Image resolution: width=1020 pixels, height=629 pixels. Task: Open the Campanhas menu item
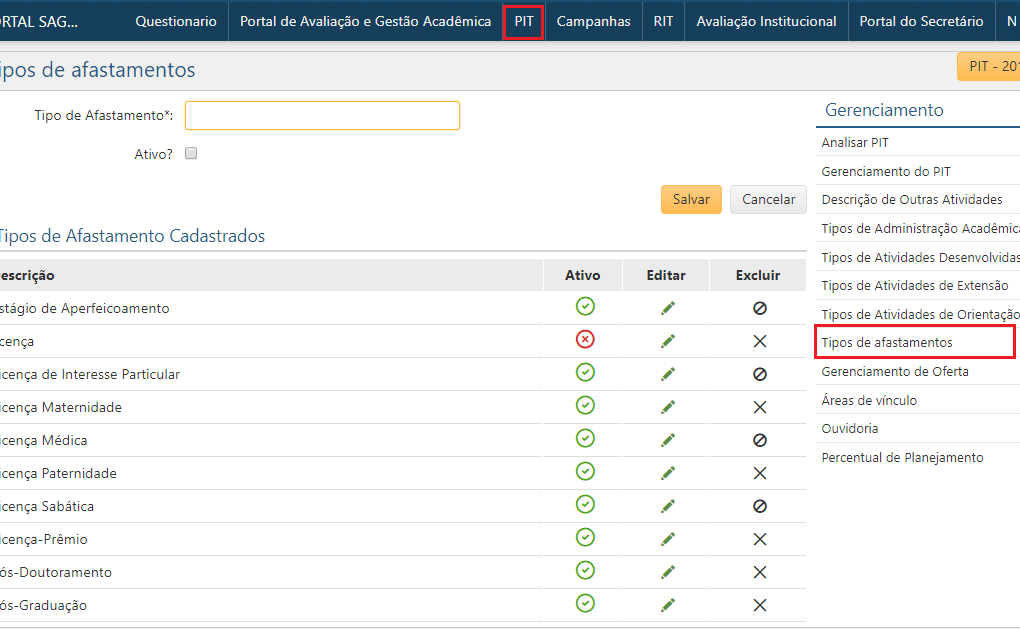[593, 21]
